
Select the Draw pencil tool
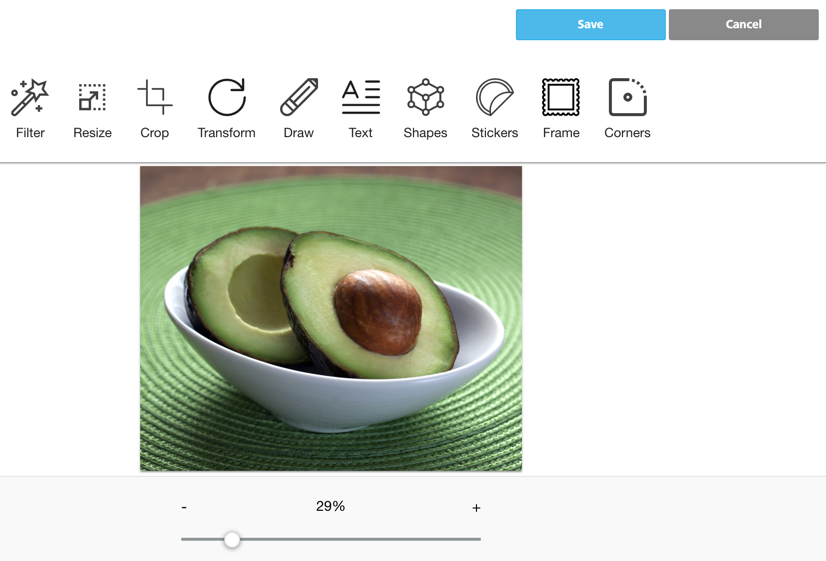click(299, 97)
